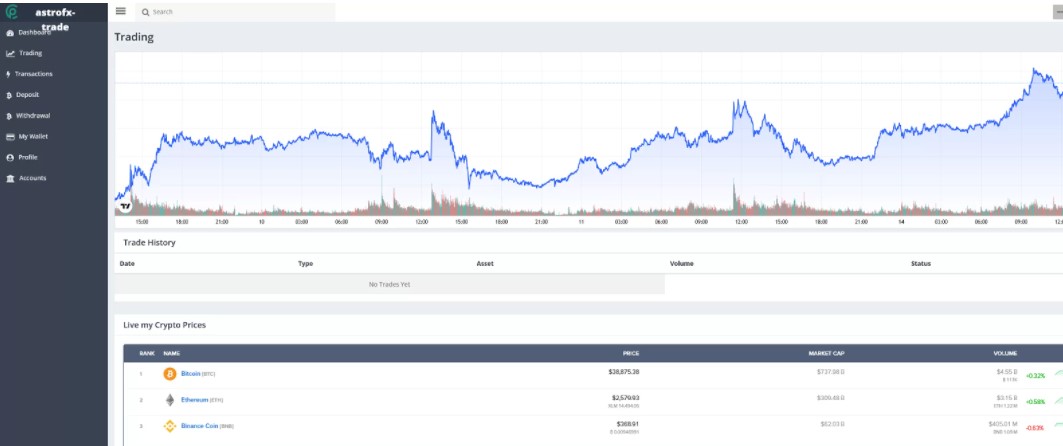
Task: Click the TradingView logo on chart
Action: point(125,207)
